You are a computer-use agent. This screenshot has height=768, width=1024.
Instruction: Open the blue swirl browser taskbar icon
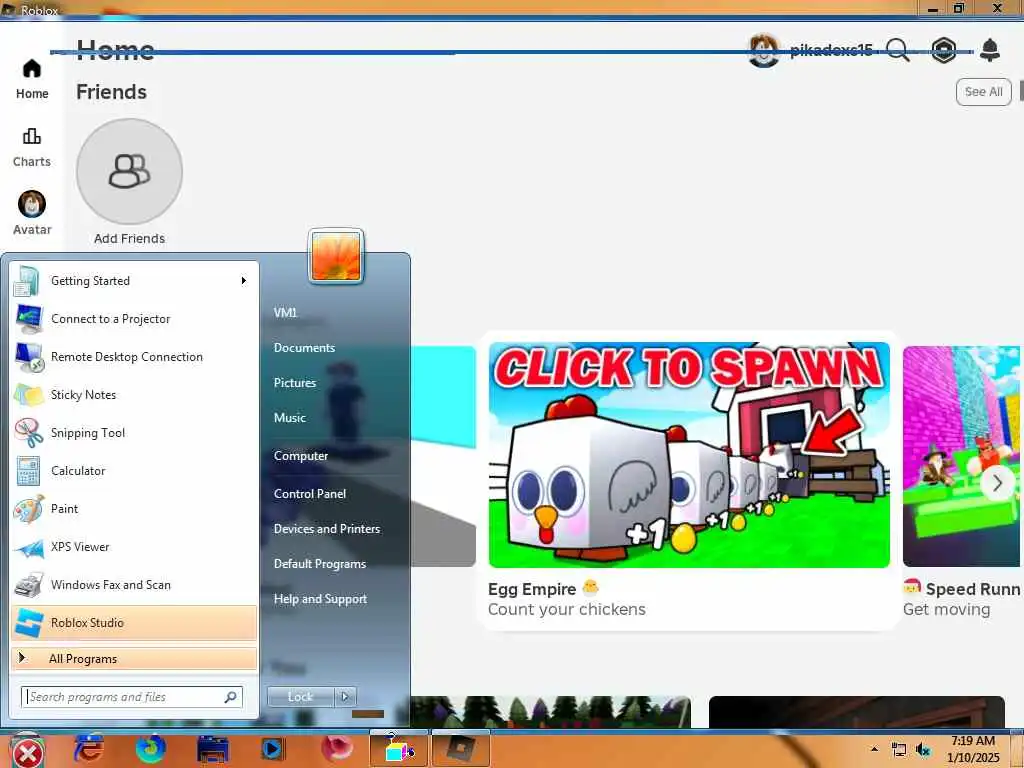[x=150, y=749]
